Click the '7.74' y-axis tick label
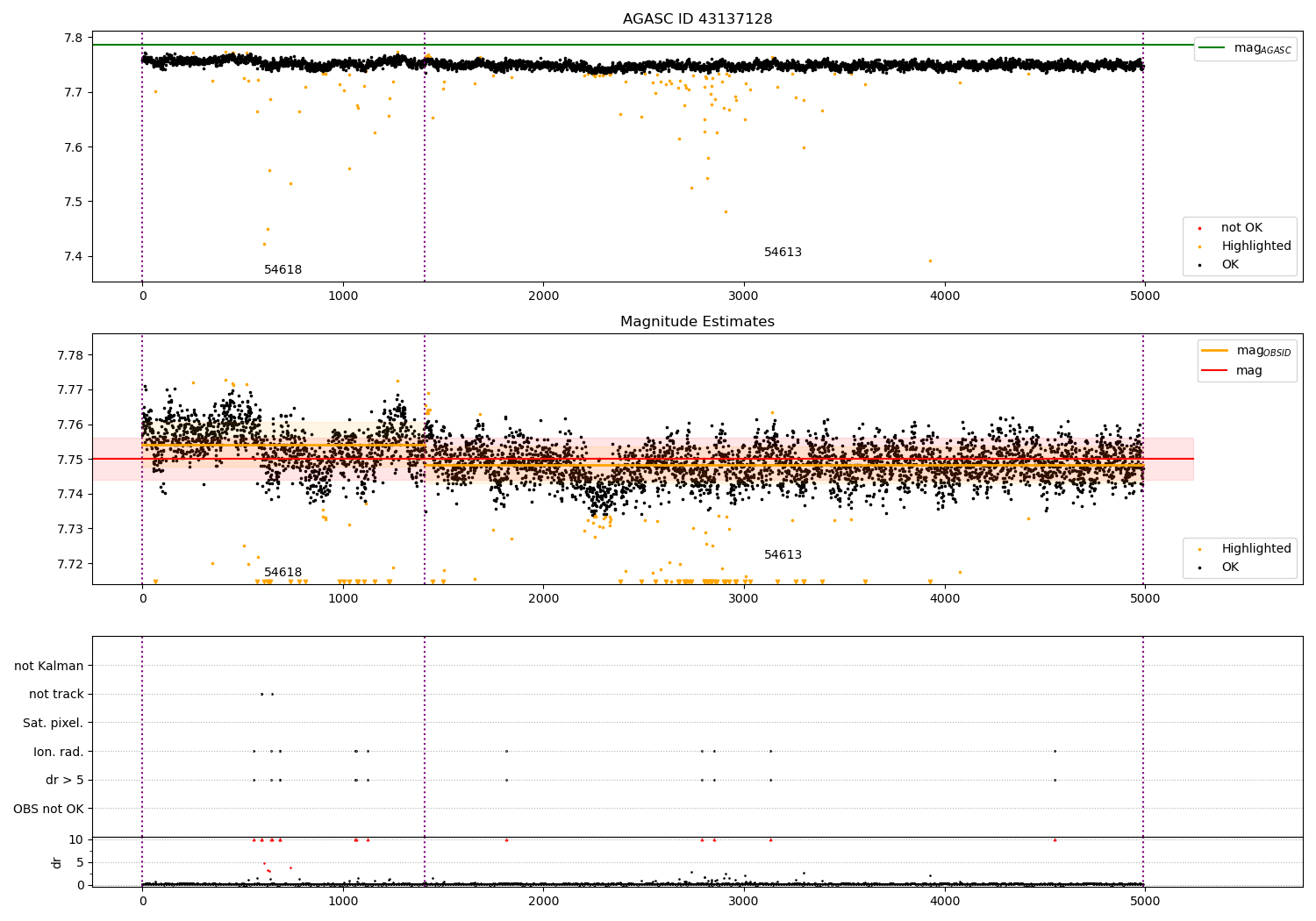Image resolution: width=1316 pixels, height=921 pixels. (x=70, y=494)
